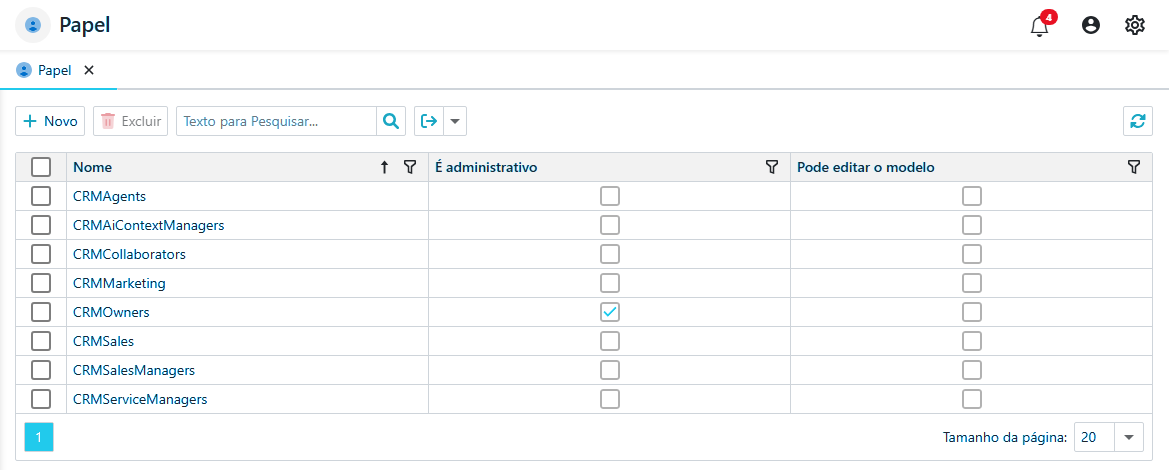This screenshot has width=1169, height=470.
Task: Select the CRMSales row checkbox
Action: [x=41, y=341]
